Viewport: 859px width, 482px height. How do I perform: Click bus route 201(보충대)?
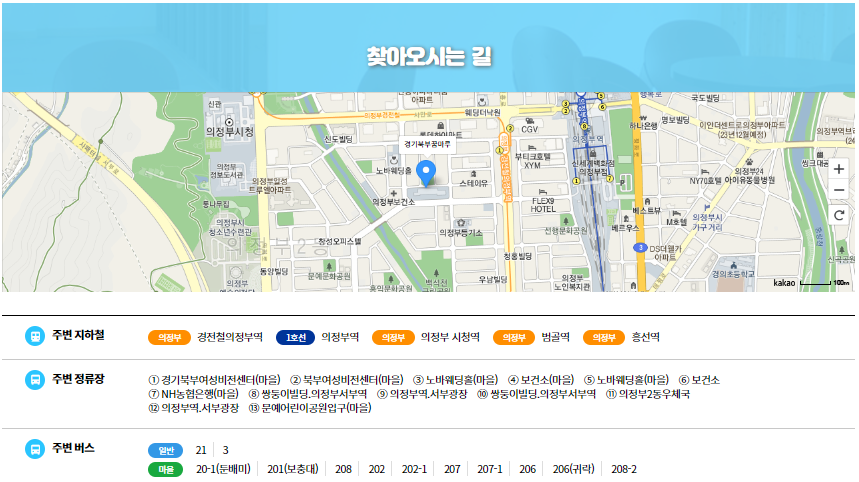click(x=292, y=469)
